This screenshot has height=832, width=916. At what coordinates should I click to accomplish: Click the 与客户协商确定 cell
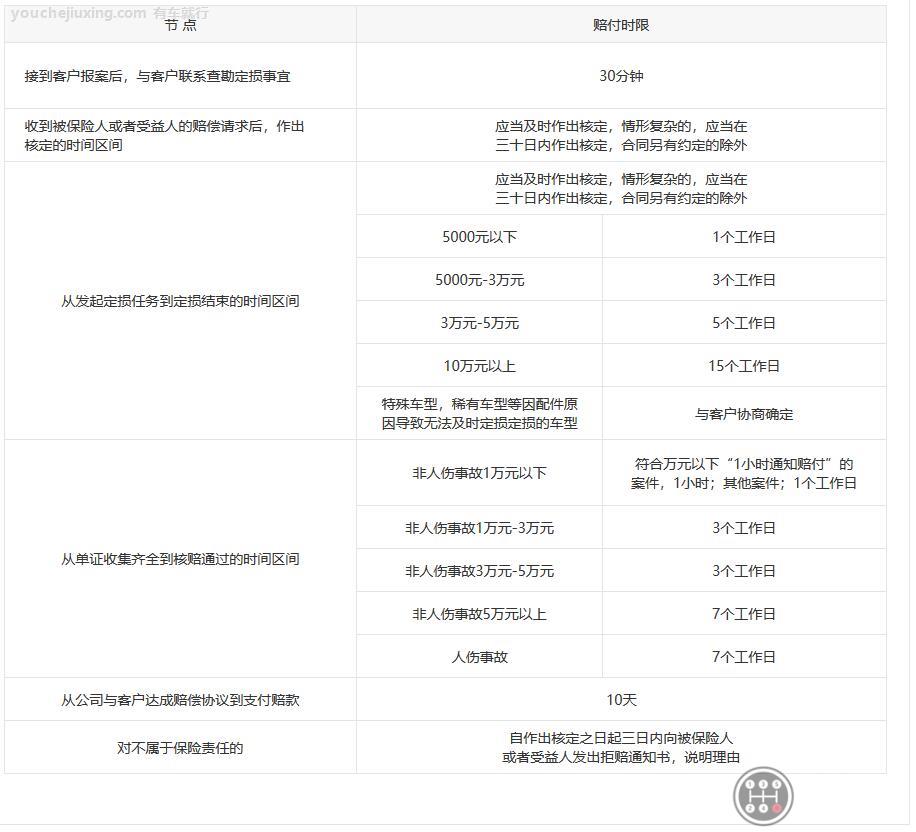coord(744,414)
